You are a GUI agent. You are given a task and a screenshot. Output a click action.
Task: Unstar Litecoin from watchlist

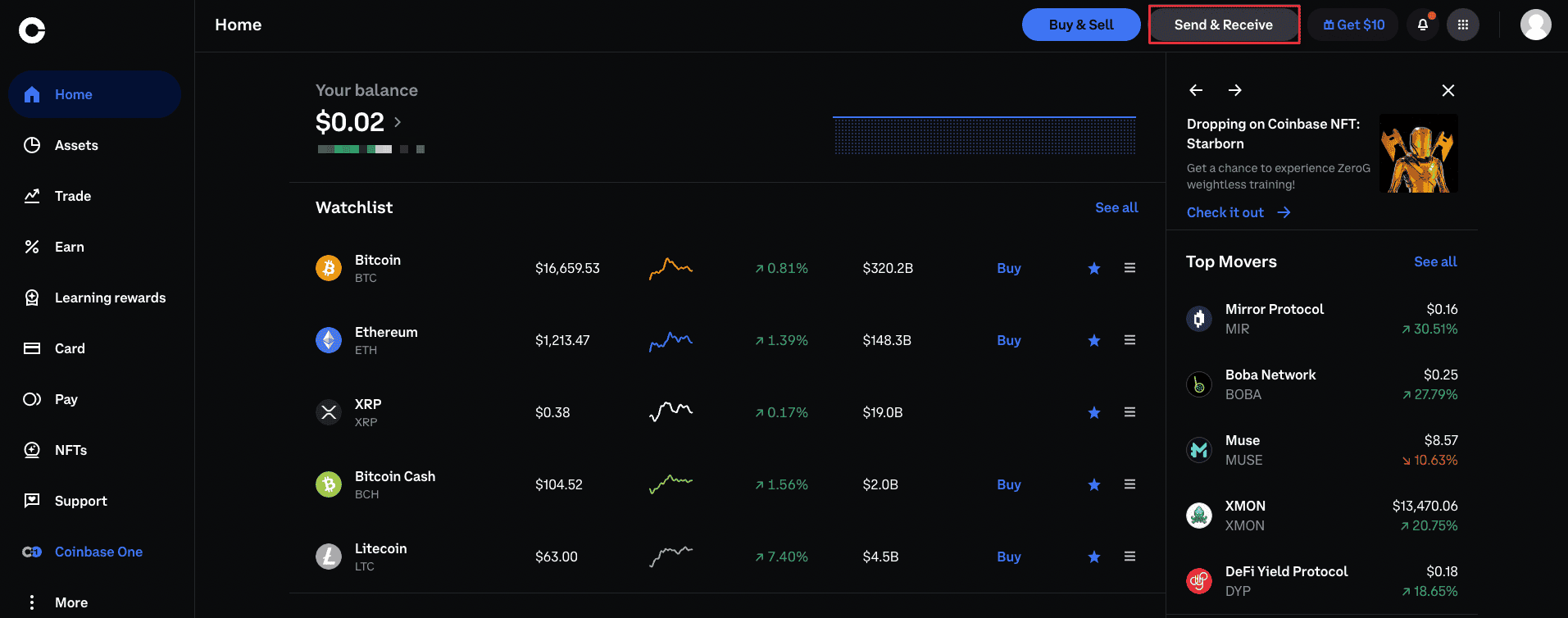(1094, 557)
